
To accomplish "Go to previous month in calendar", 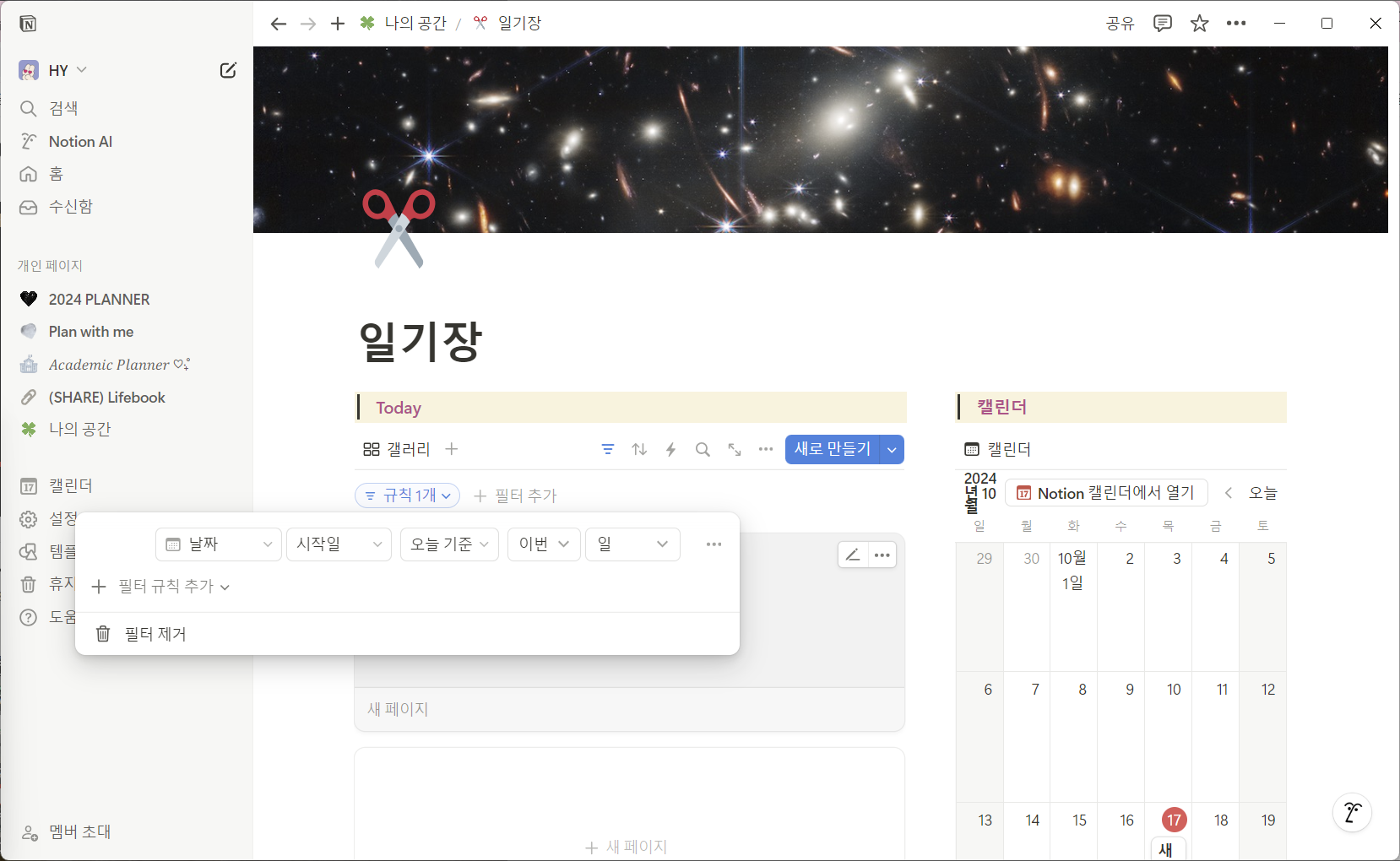I will pyautogui.click(x=1229, y=493).
